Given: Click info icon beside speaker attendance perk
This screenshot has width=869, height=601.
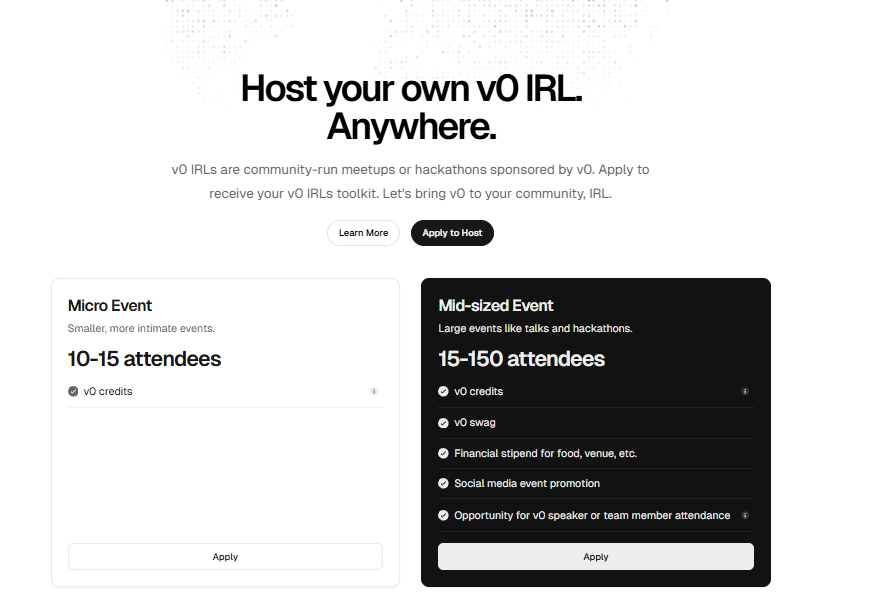Looking at the screenshot, I should (x=745, y=516).
